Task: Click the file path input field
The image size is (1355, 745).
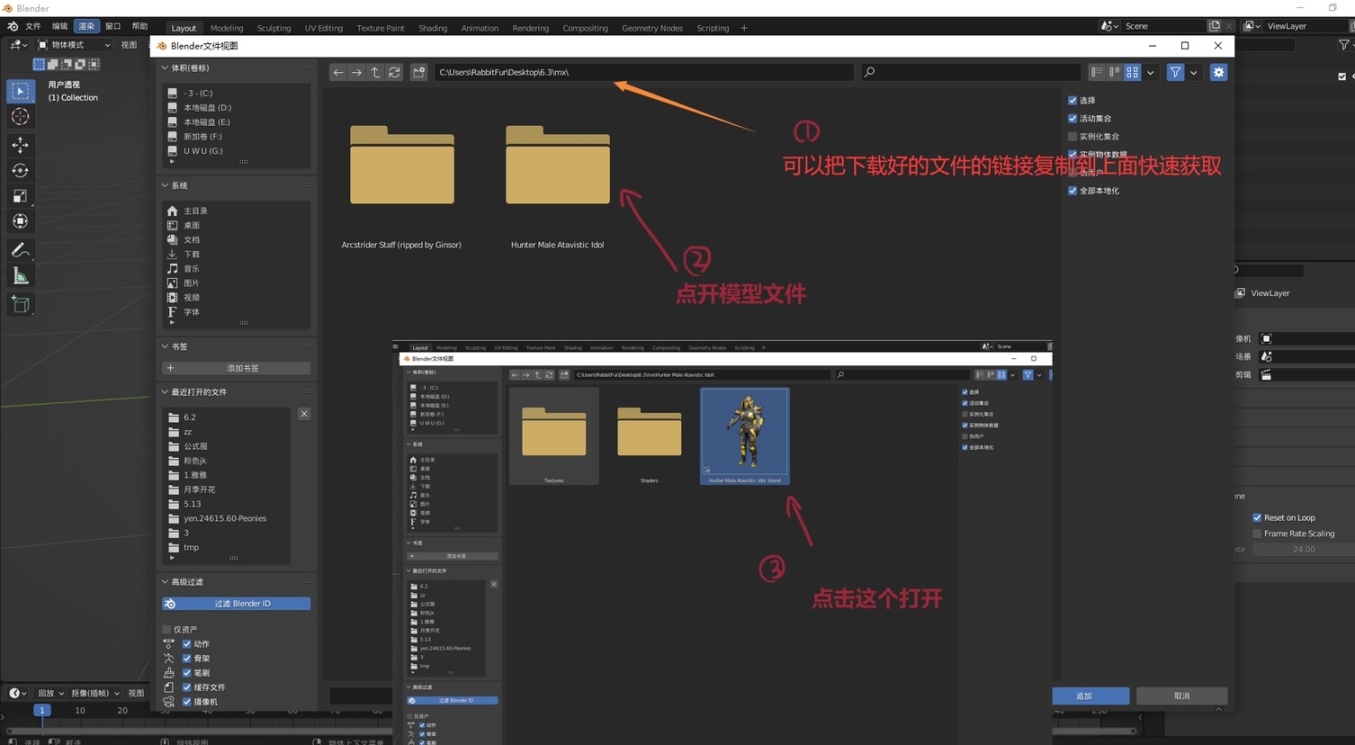Action: [644, 72]
